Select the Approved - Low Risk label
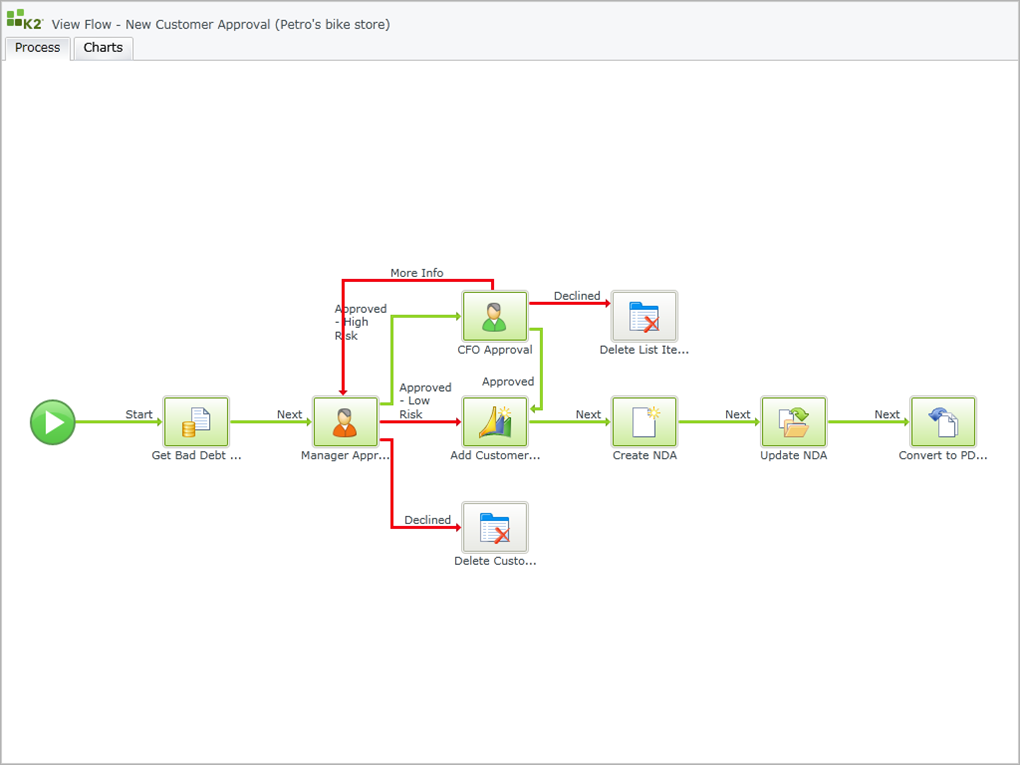Viewport: 1020px width, 765px height. click(x=425, y=400)
